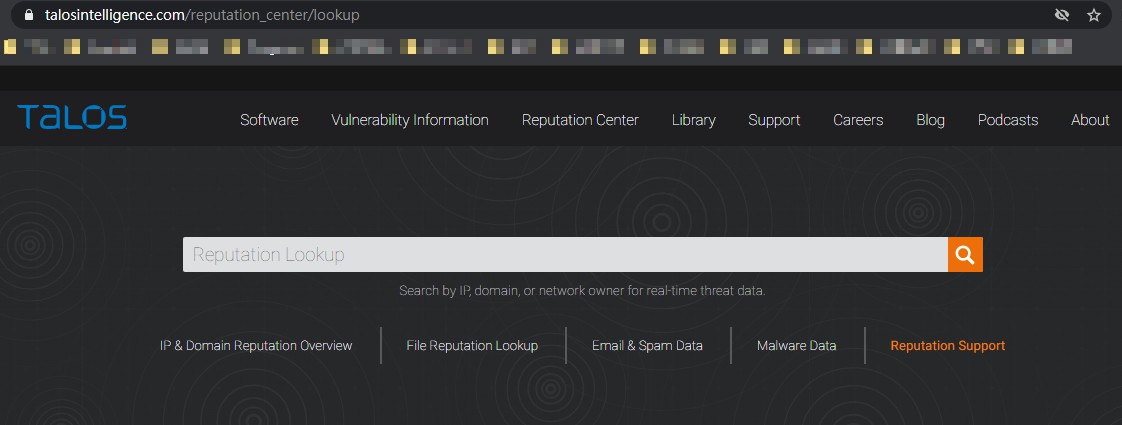
Task: Click the talosintelligence.com URL in address bar
Action: (202, 15)
